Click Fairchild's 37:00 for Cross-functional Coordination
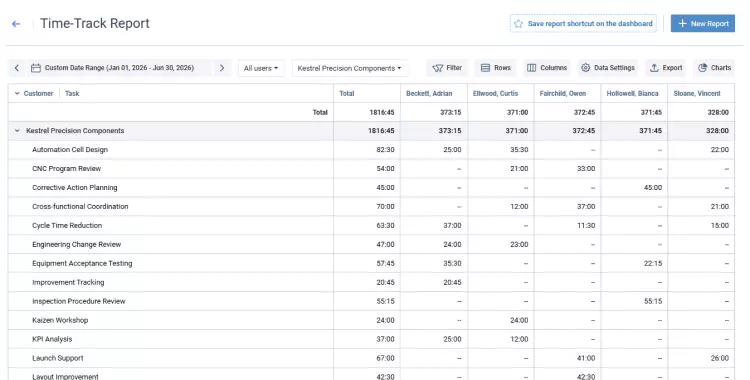This screenshot has width=750, height=380. coord(586,206)
